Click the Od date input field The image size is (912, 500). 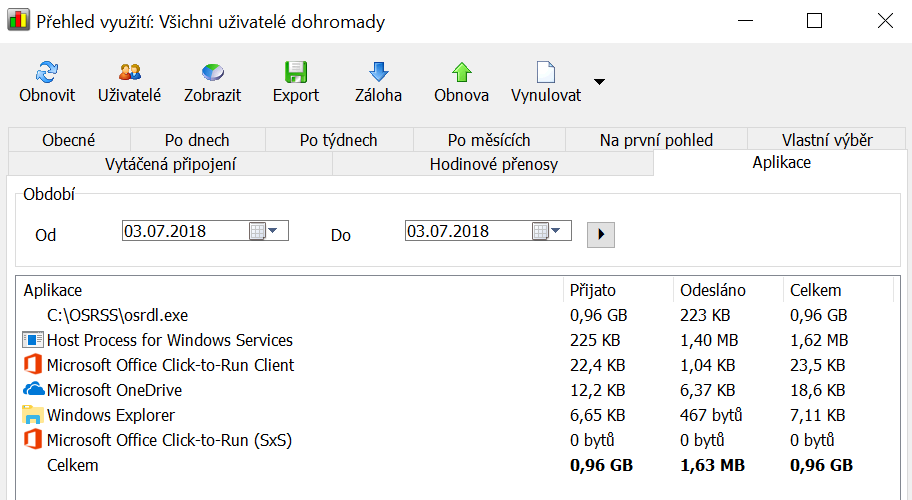click(183, 231)
